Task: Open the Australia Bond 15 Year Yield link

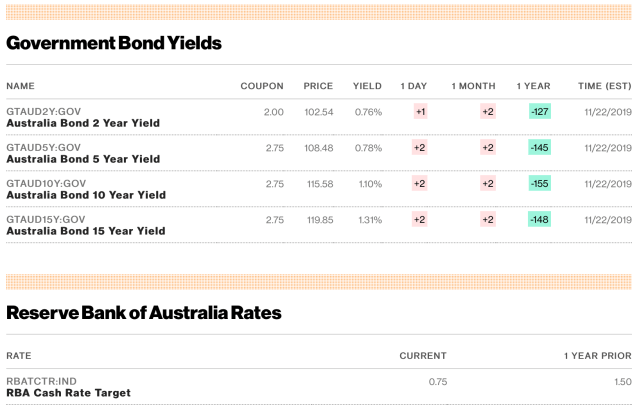Action: [x=85, y=231]
